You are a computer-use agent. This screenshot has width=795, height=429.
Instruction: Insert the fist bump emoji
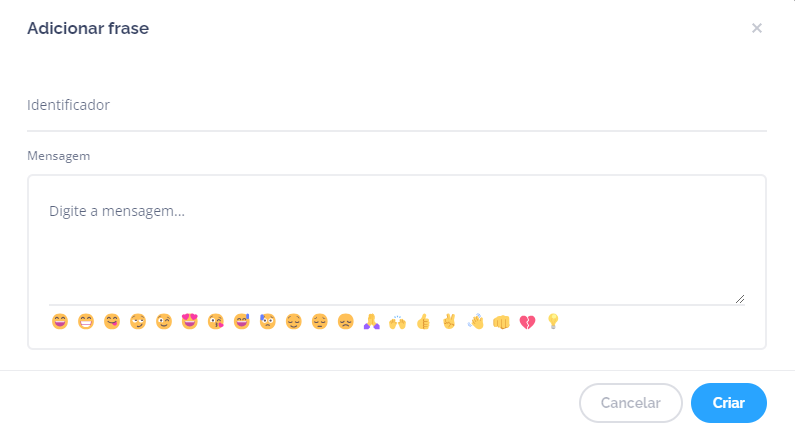[x=501, y=322]
